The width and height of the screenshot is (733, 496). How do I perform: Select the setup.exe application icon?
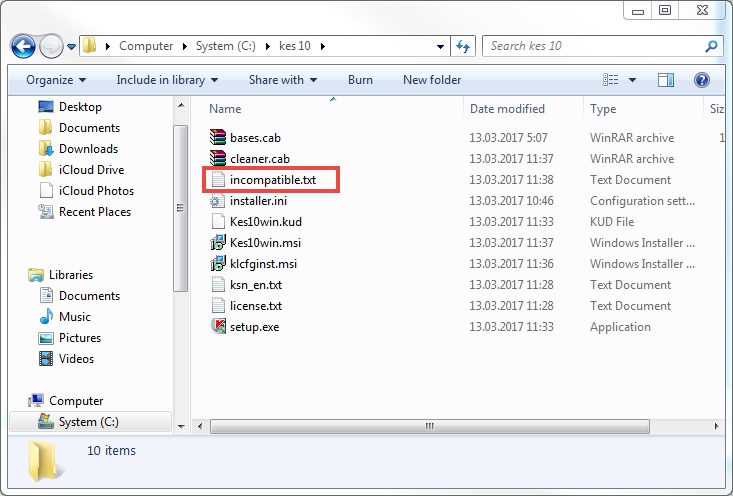click(218, 326)
